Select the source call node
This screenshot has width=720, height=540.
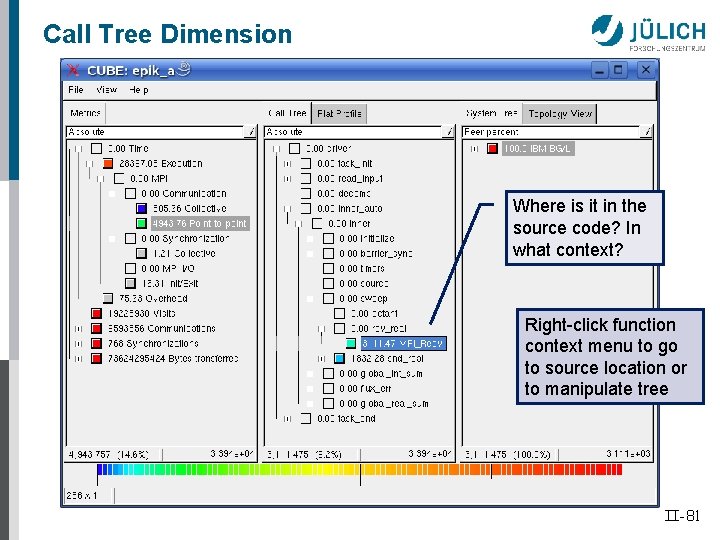pyautogui.click(x=364, y=283)
